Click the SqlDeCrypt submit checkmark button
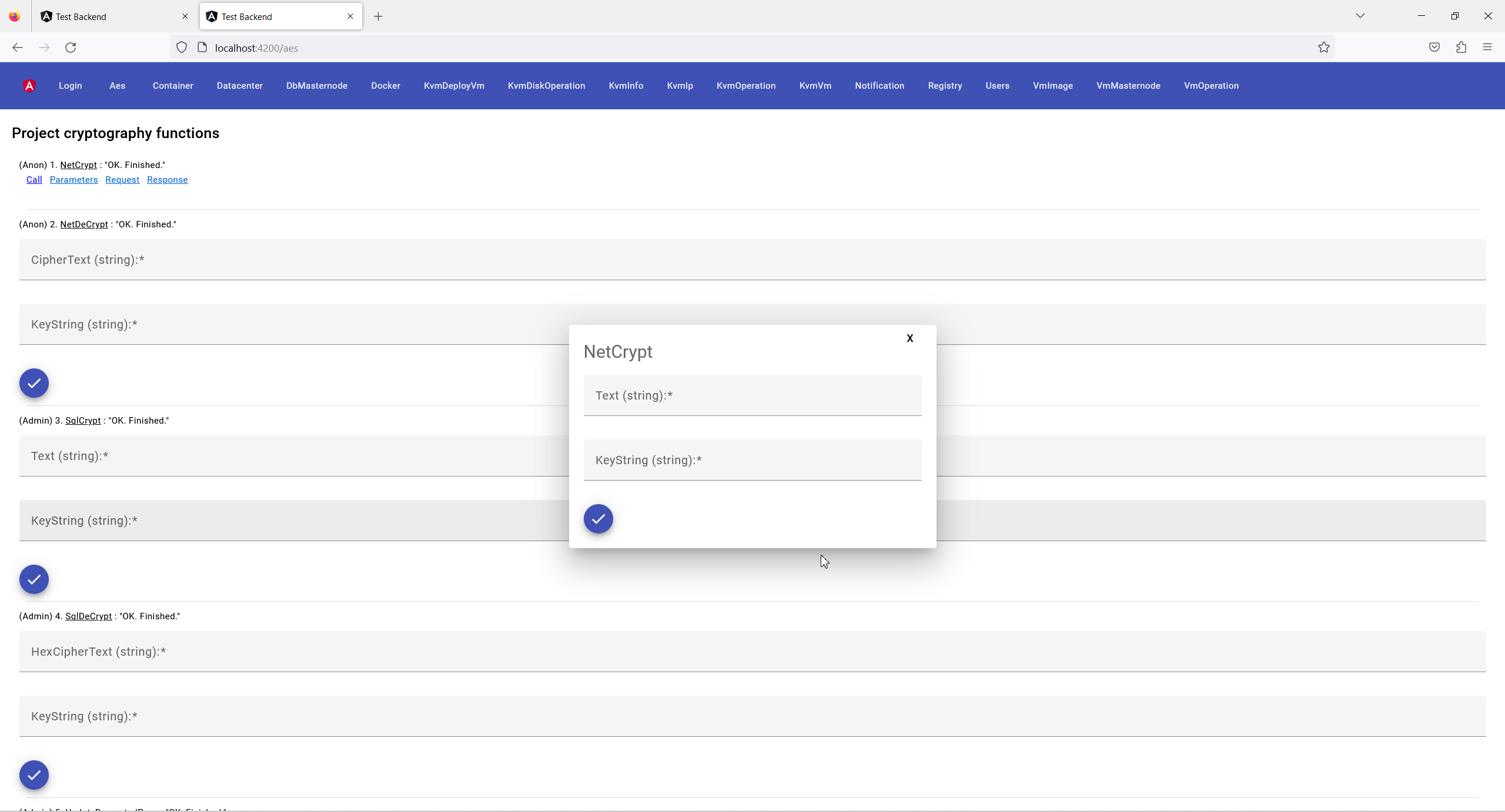Image resolution: width=1505 pixels, height=812 pixels. coord(34,775)
